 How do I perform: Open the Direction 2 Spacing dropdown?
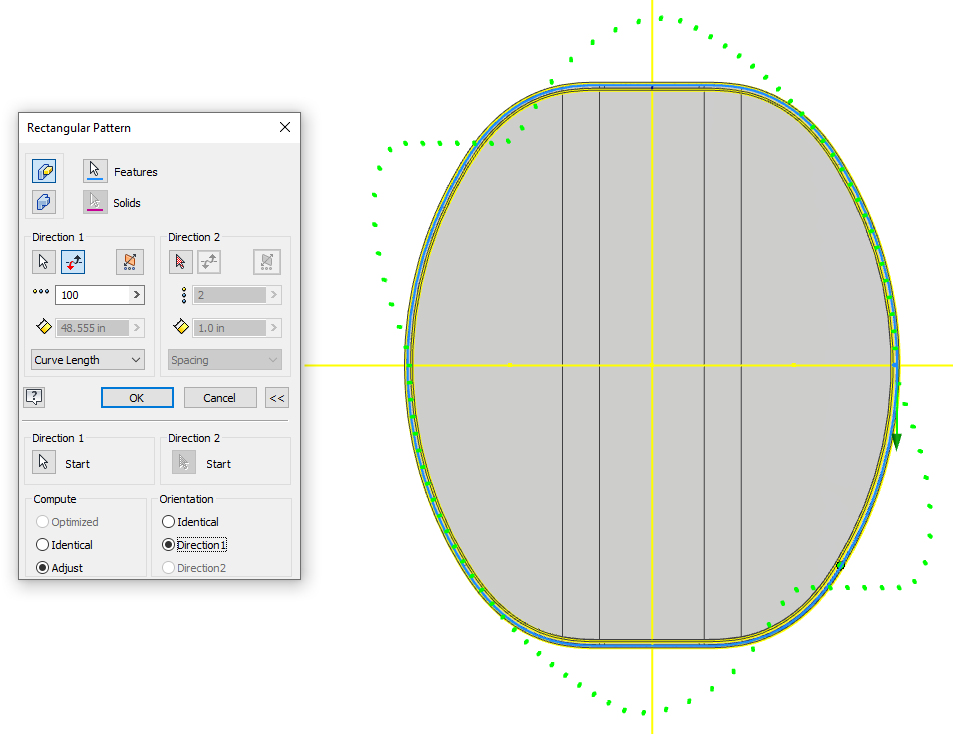pyautogui.click(x=224, y=360)
